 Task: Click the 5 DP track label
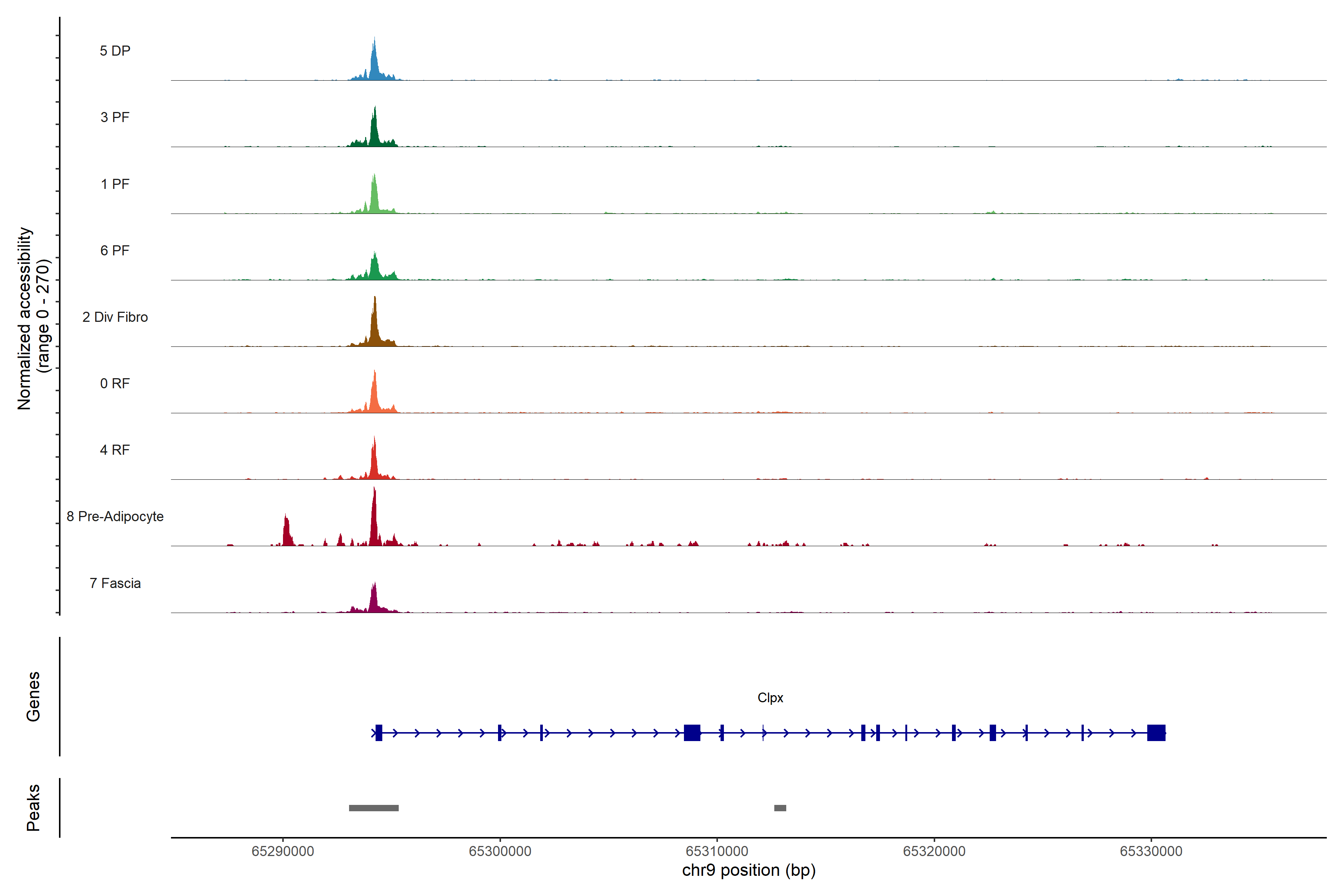point(115,51)
